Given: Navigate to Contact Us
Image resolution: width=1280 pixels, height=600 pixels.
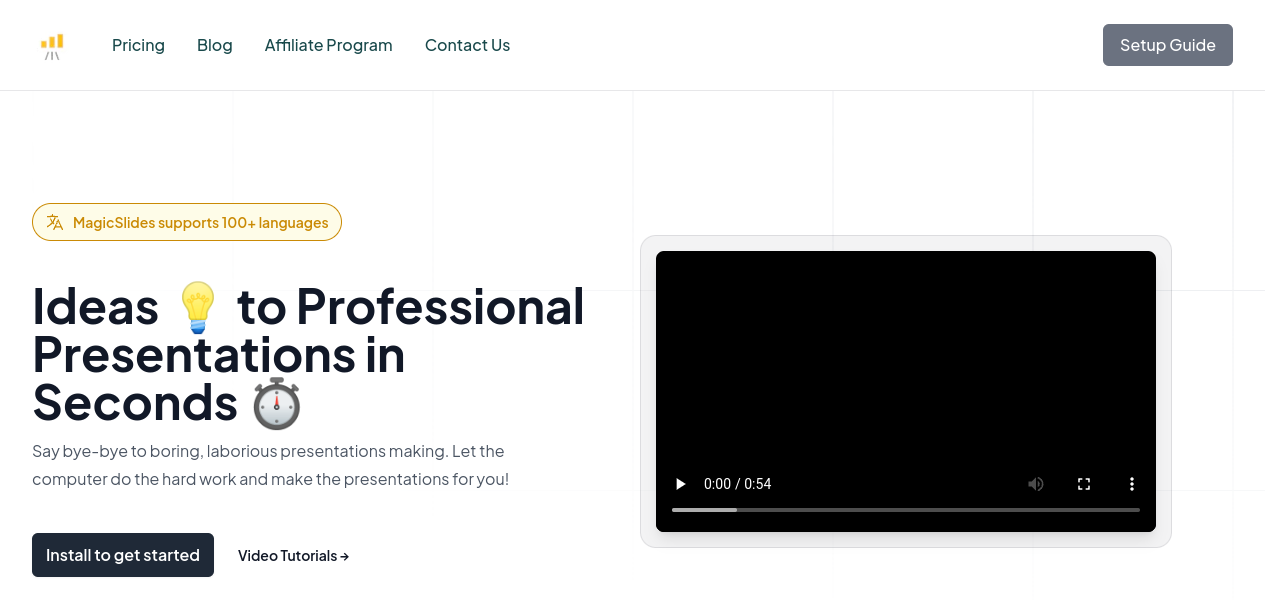Looking at the screenshot, I should point(467,45).
